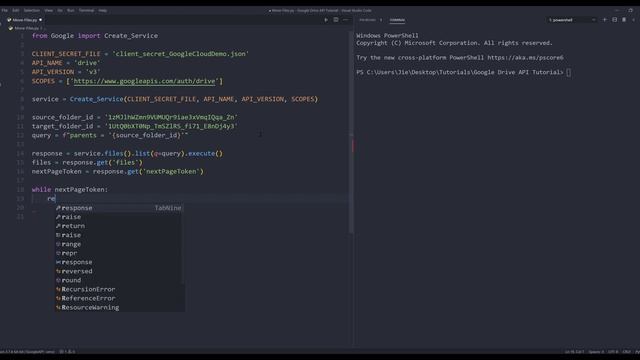Click the split editor icon
Image resolution: width=640 pixels, height=360 pixels.
336,20
